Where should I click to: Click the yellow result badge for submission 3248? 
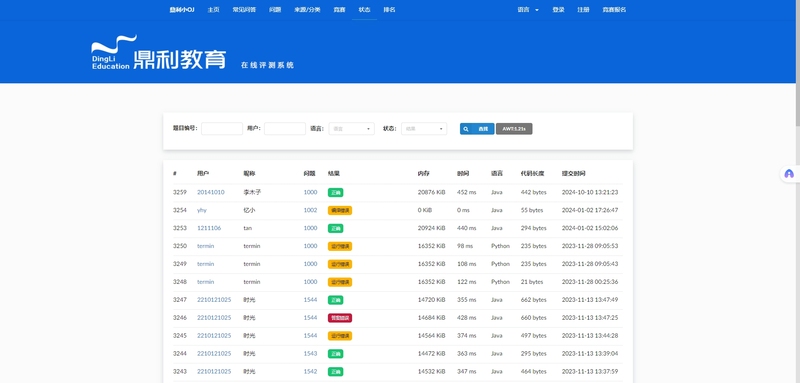[x=340, y=282]
